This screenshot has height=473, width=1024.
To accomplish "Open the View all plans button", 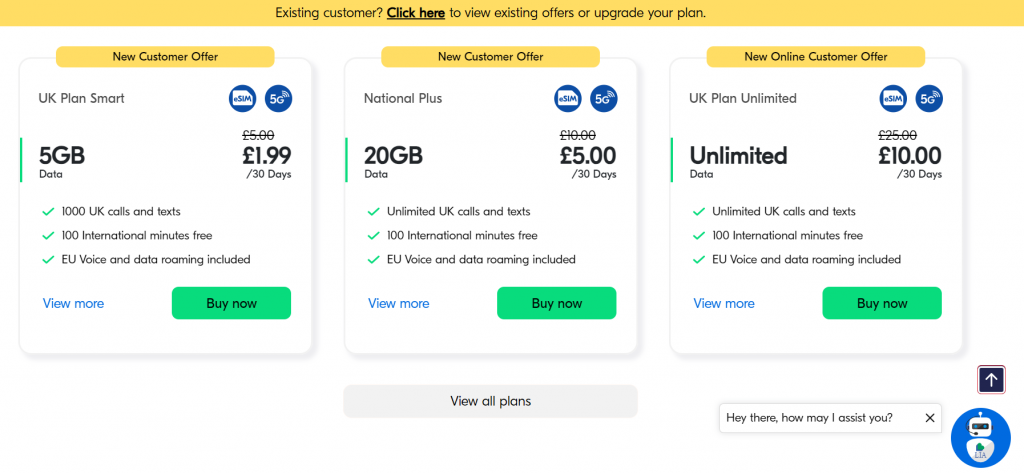I will tap(490, 401).
